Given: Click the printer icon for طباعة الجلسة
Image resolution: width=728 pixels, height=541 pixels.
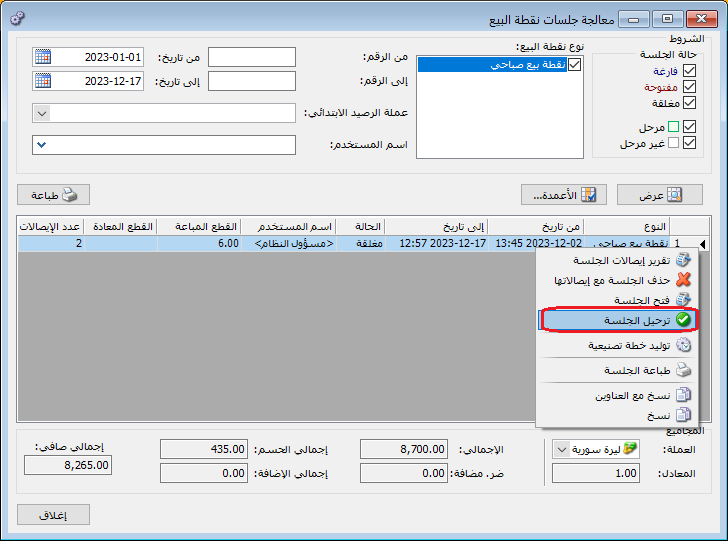Looking at the screenshot, I should click(x=683, y=370).
